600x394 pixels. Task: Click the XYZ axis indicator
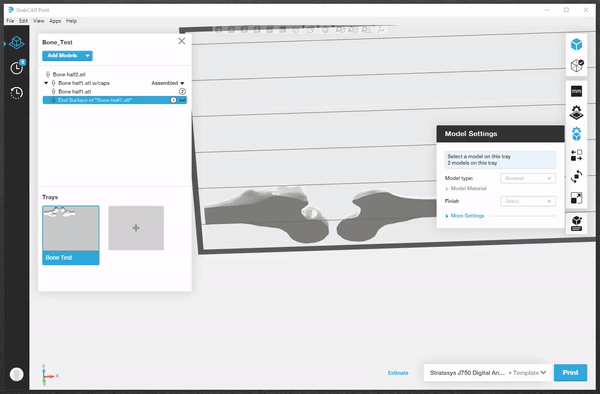coord(49,375)
